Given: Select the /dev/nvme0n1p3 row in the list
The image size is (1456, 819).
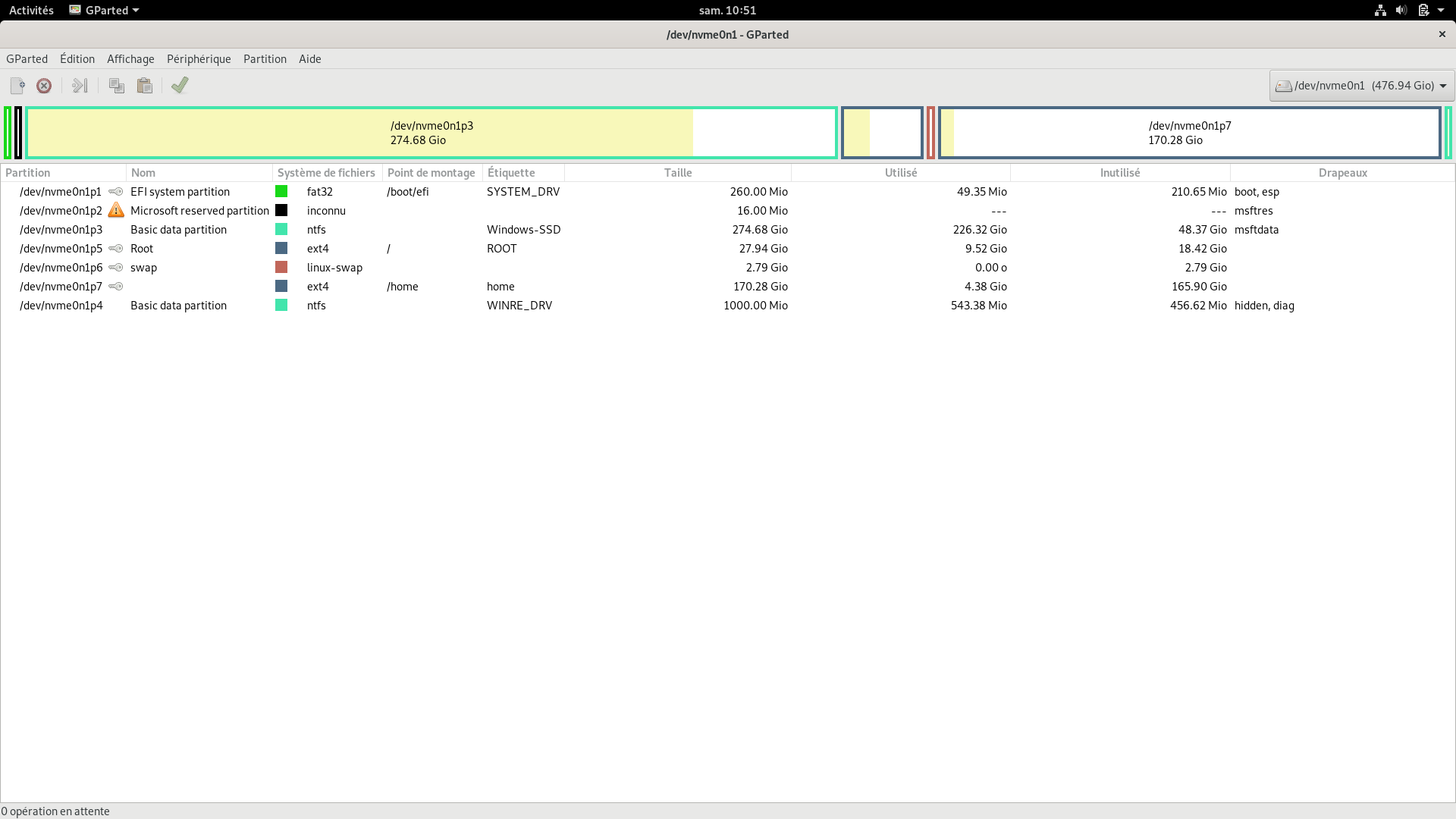Looking at the screenshot, I should (x=728, y=230).
